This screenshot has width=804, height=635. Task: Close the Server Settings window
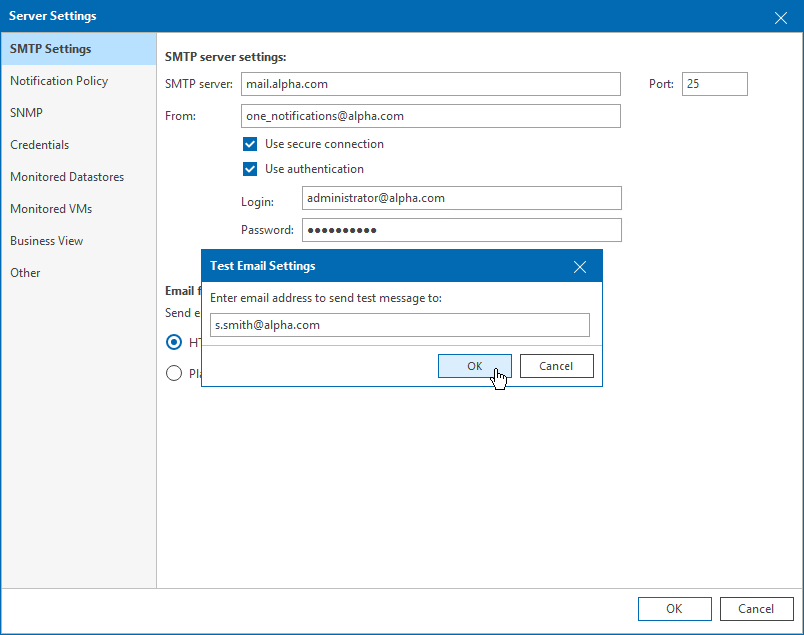point(781,17)
